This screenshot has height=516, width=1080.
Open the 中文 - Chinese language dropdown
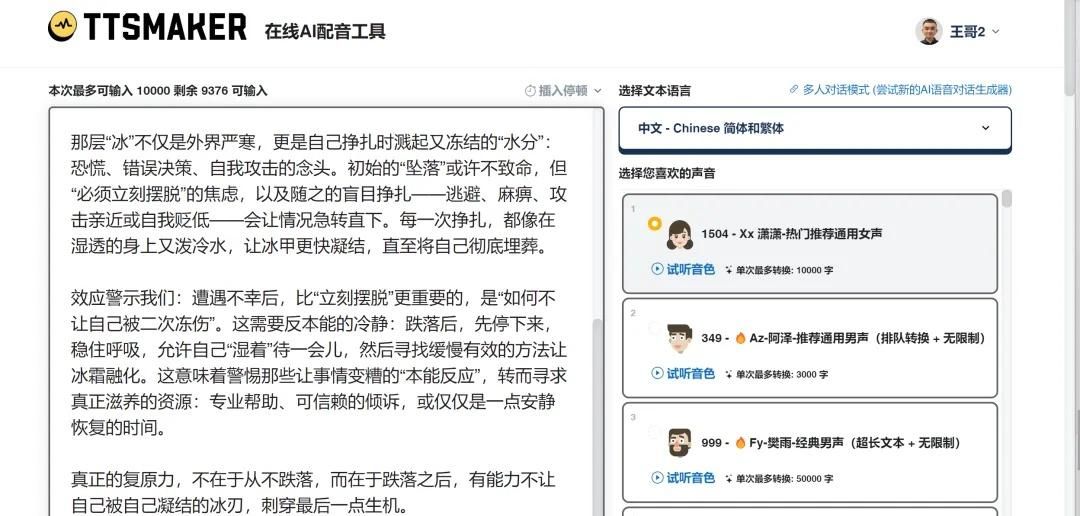pyautogui.click(x=815, y=129)
